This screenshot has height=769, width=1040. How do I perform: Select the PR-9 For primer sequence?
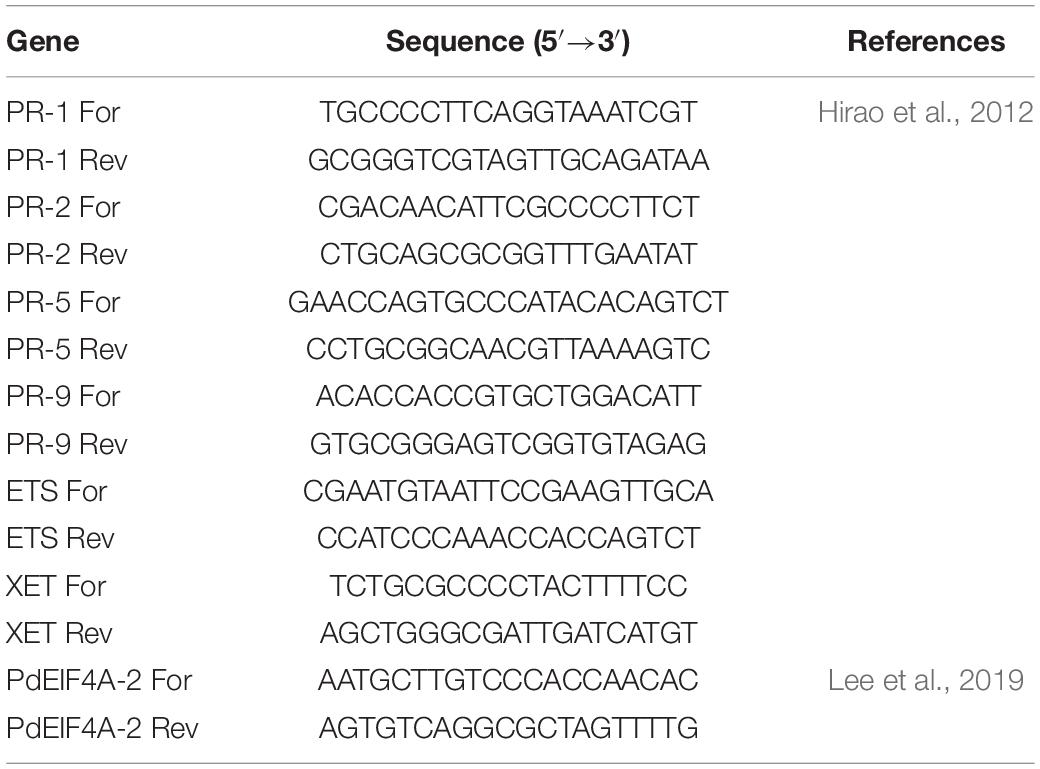click(508, 396)
